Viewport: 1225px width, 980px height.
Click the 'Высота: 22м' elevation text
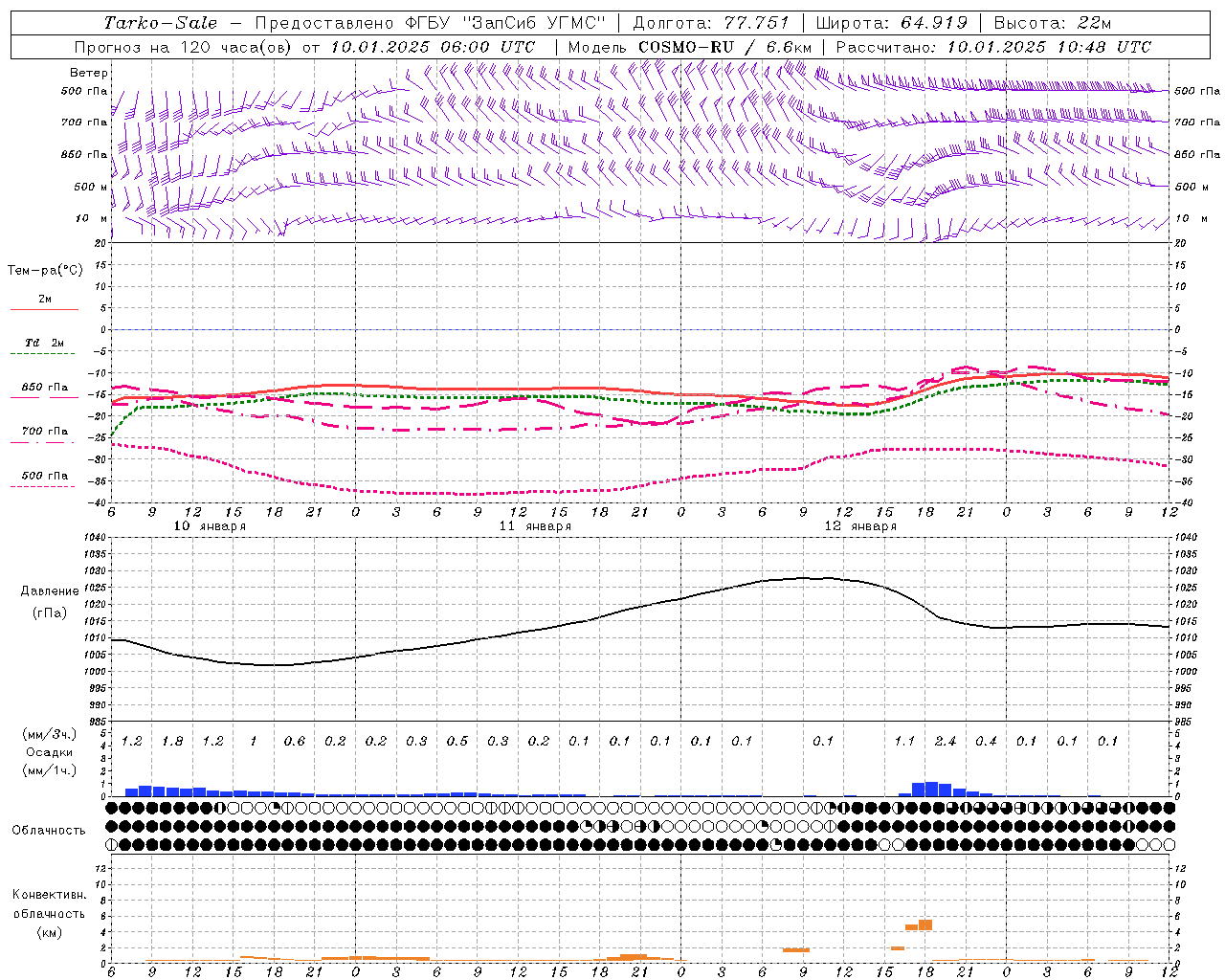(x=1053, y=23)
